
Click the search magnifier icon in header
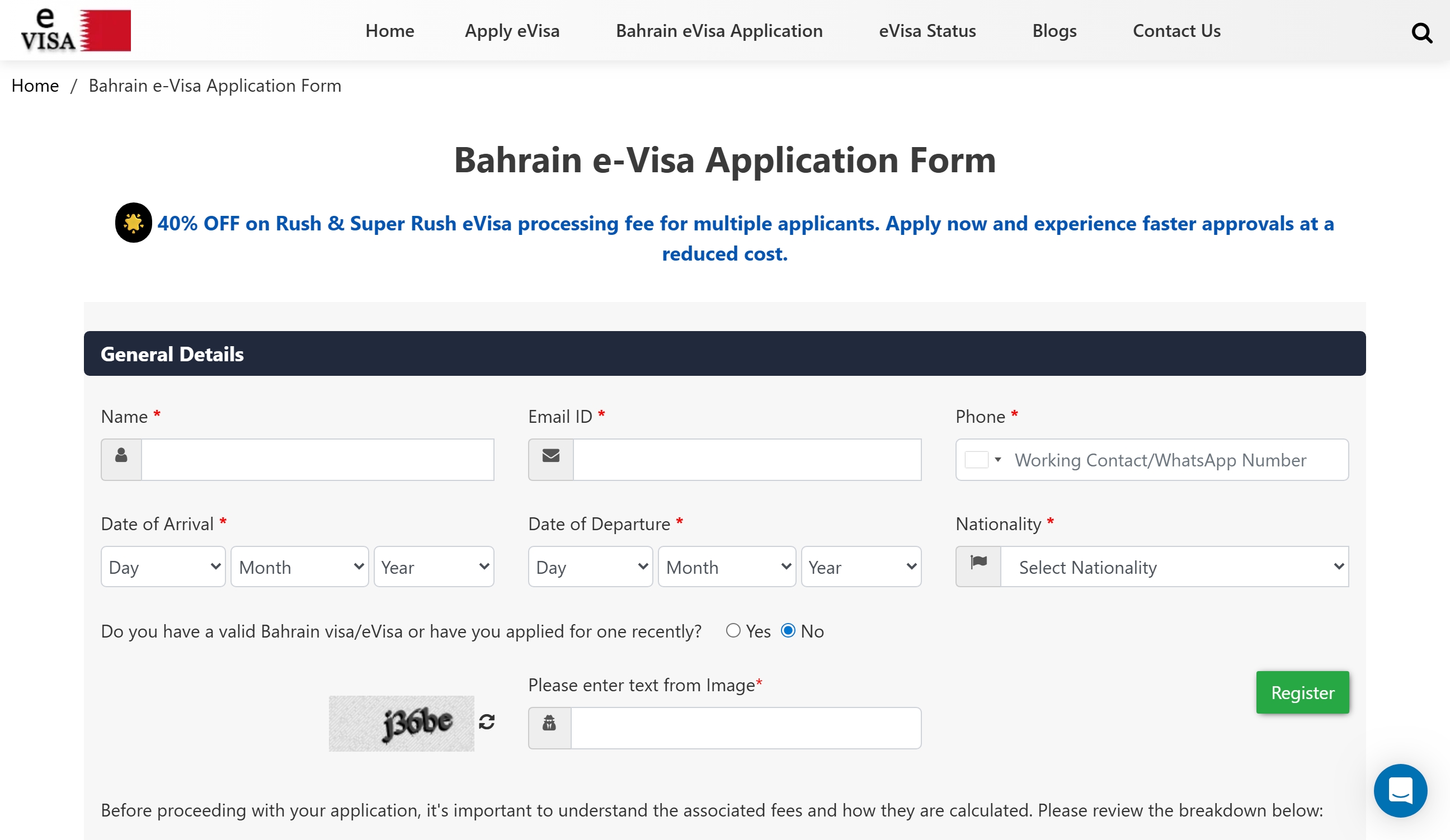pos(1422,32)
